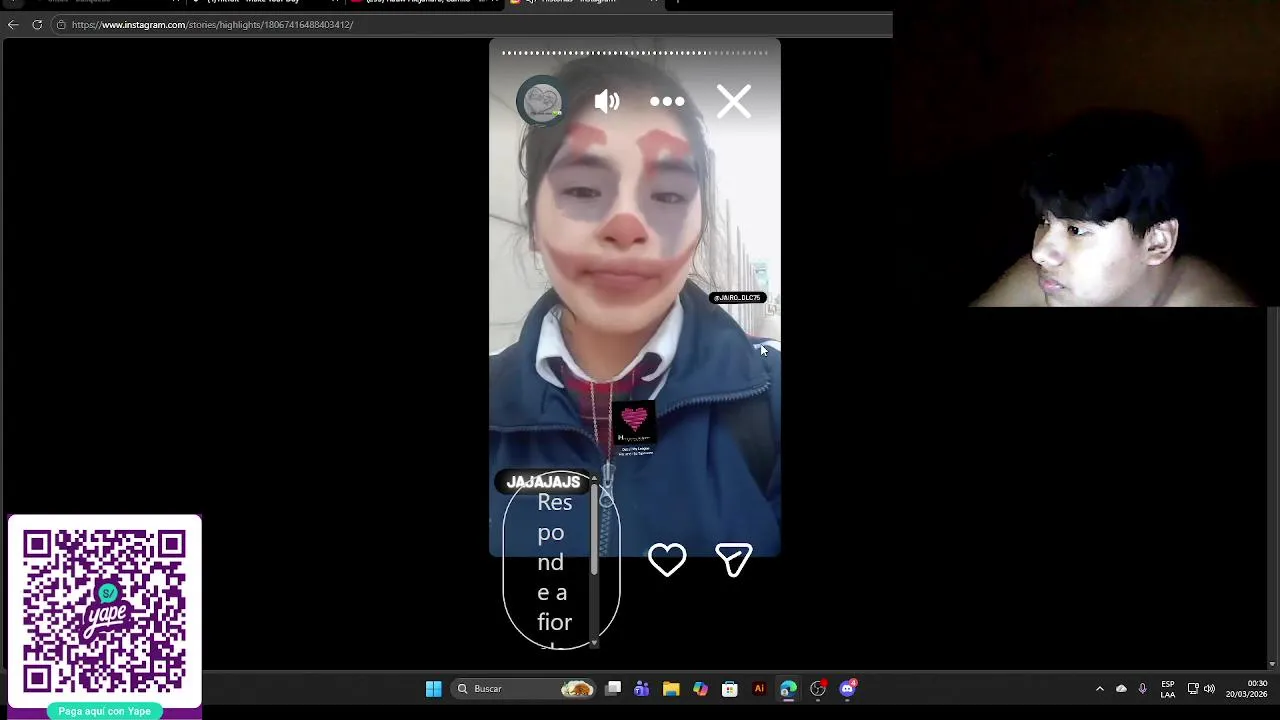Viewport: 1280px width, 720px height.
Task: Open volume control tray icon
Action: (x=1209, y=688)
